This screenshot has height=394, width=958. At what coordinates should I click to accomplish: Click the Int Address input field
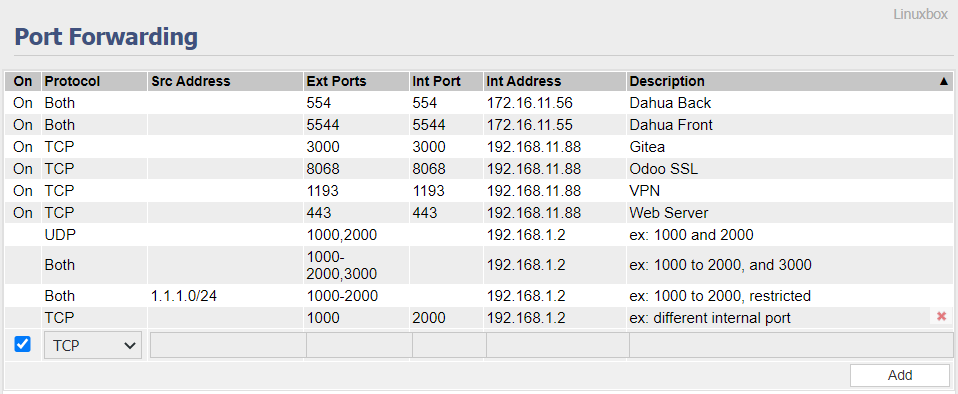[x=558, y=345]
